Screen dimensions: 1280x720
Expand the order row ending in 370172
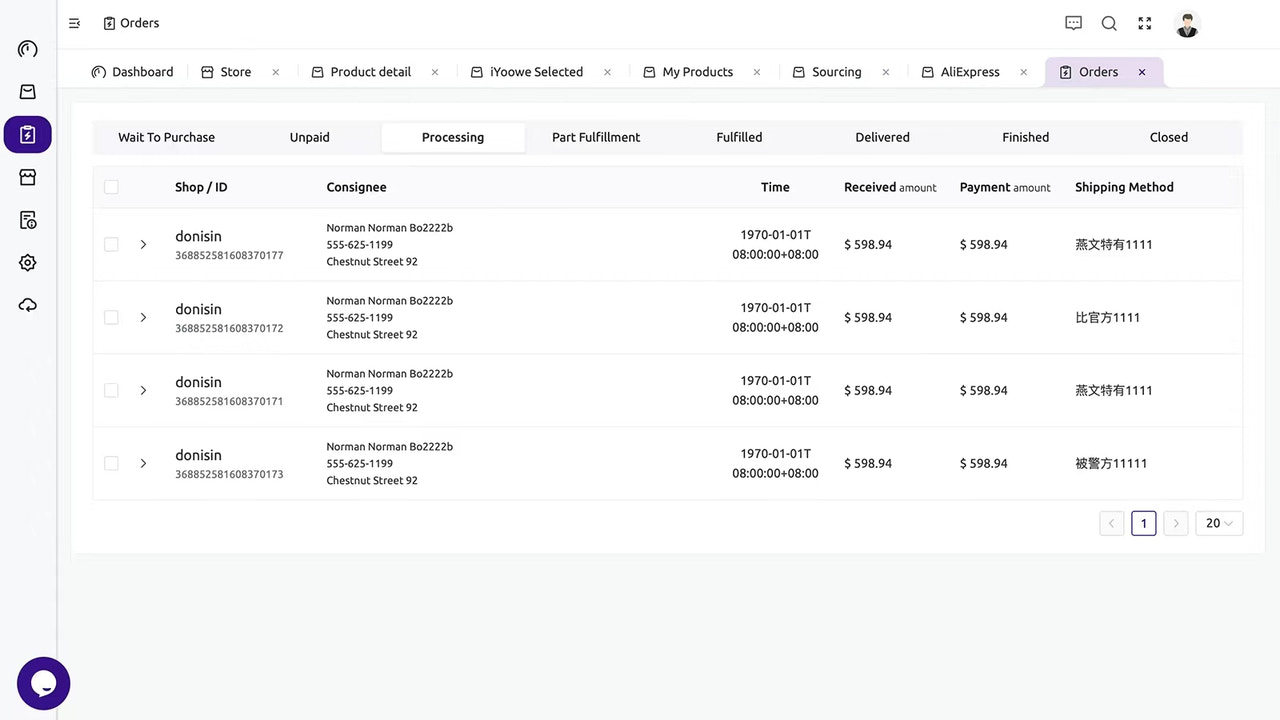143,317
